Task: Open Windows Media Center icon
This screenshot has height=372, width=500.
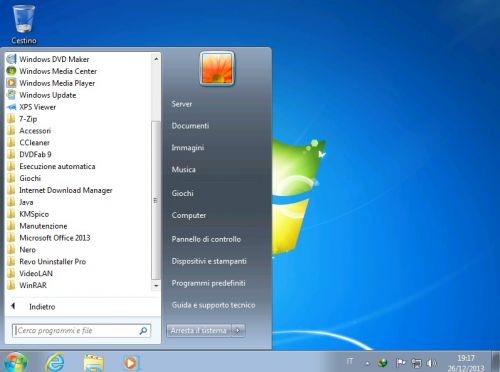Action: 11,71
